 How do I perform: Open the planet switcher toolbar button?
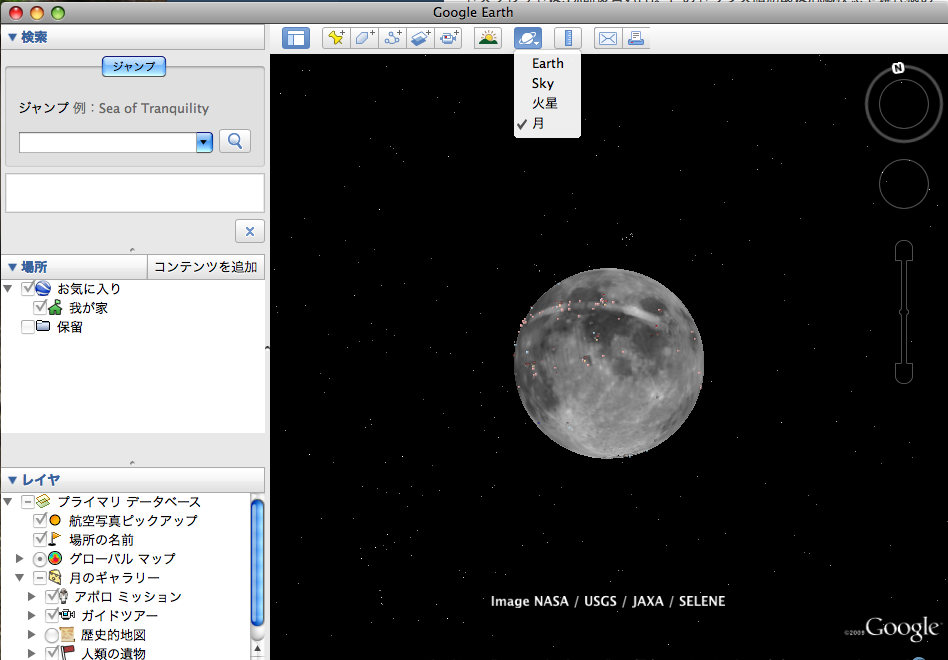click(528, 38)
